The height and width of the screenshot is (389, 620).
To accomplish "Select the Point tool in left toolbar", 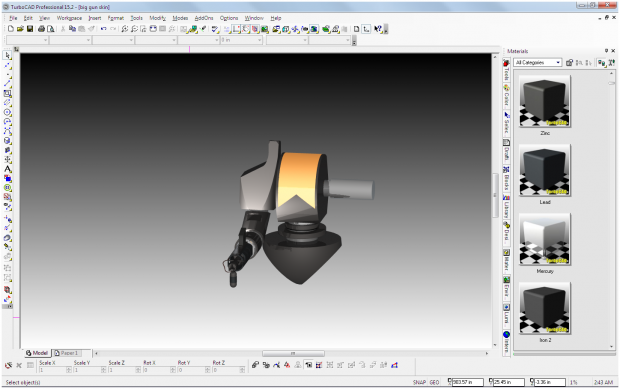I will point(7,74).
